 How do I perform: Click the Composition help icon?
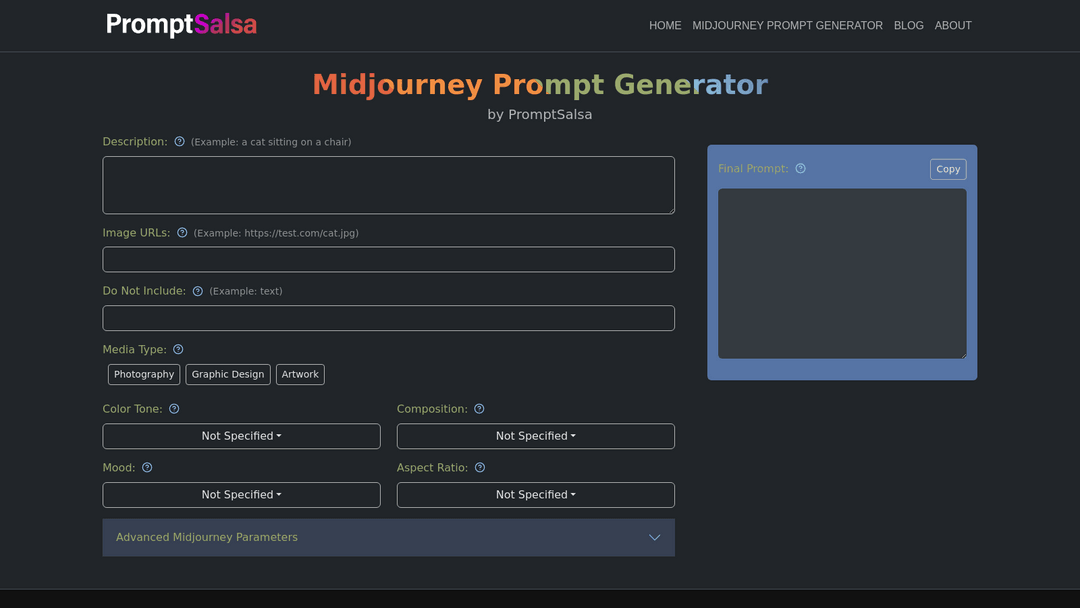coord(479,409)
